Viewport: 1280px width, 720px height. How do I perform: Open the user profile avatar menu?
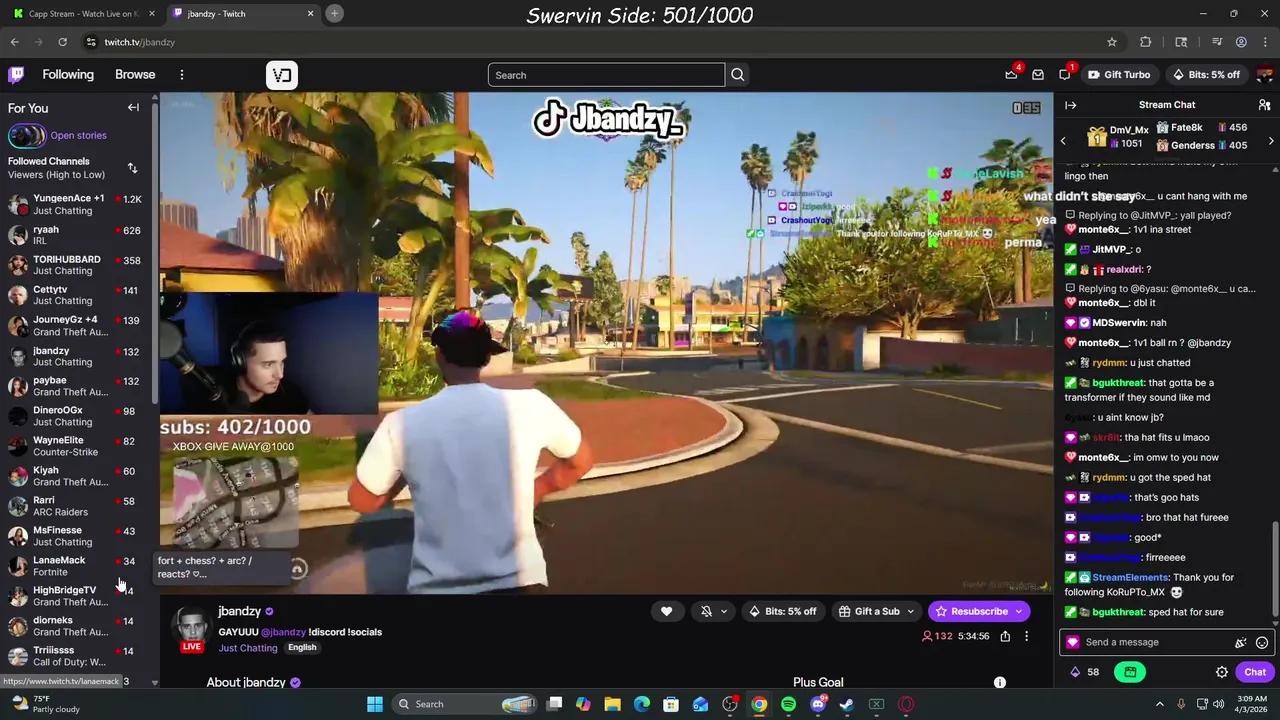pos(1264,75)
